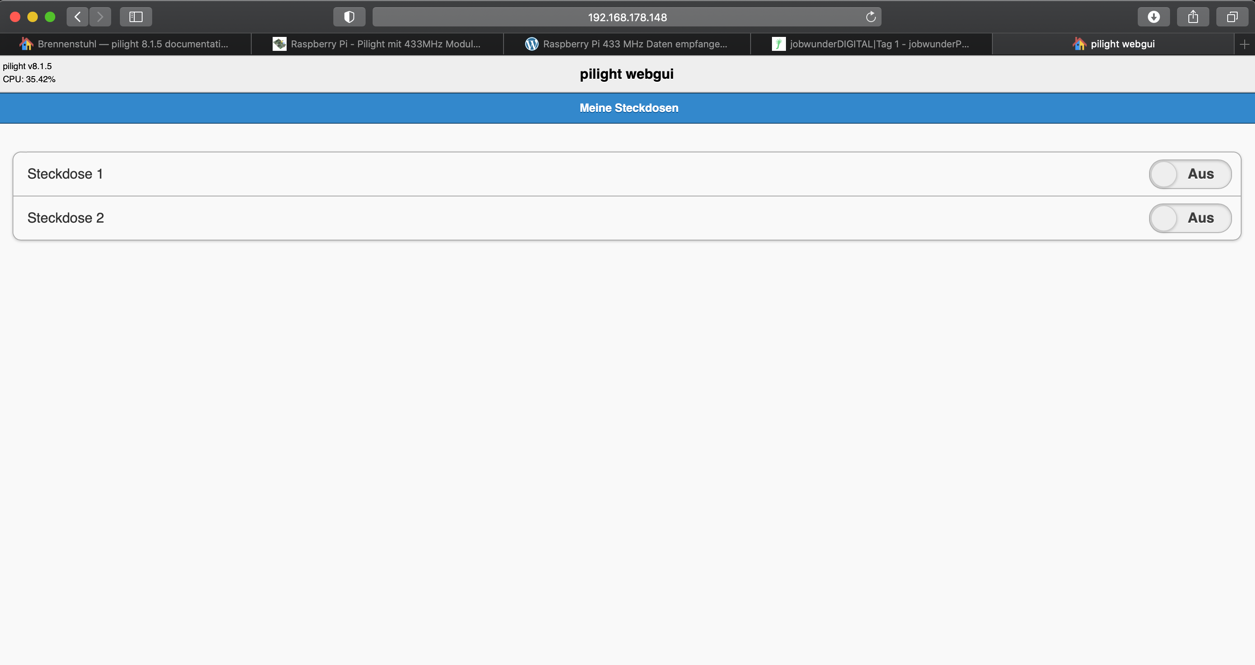
Task: Click the Safari back arrow
Action: pyautogui.click(x=78, y=17)
